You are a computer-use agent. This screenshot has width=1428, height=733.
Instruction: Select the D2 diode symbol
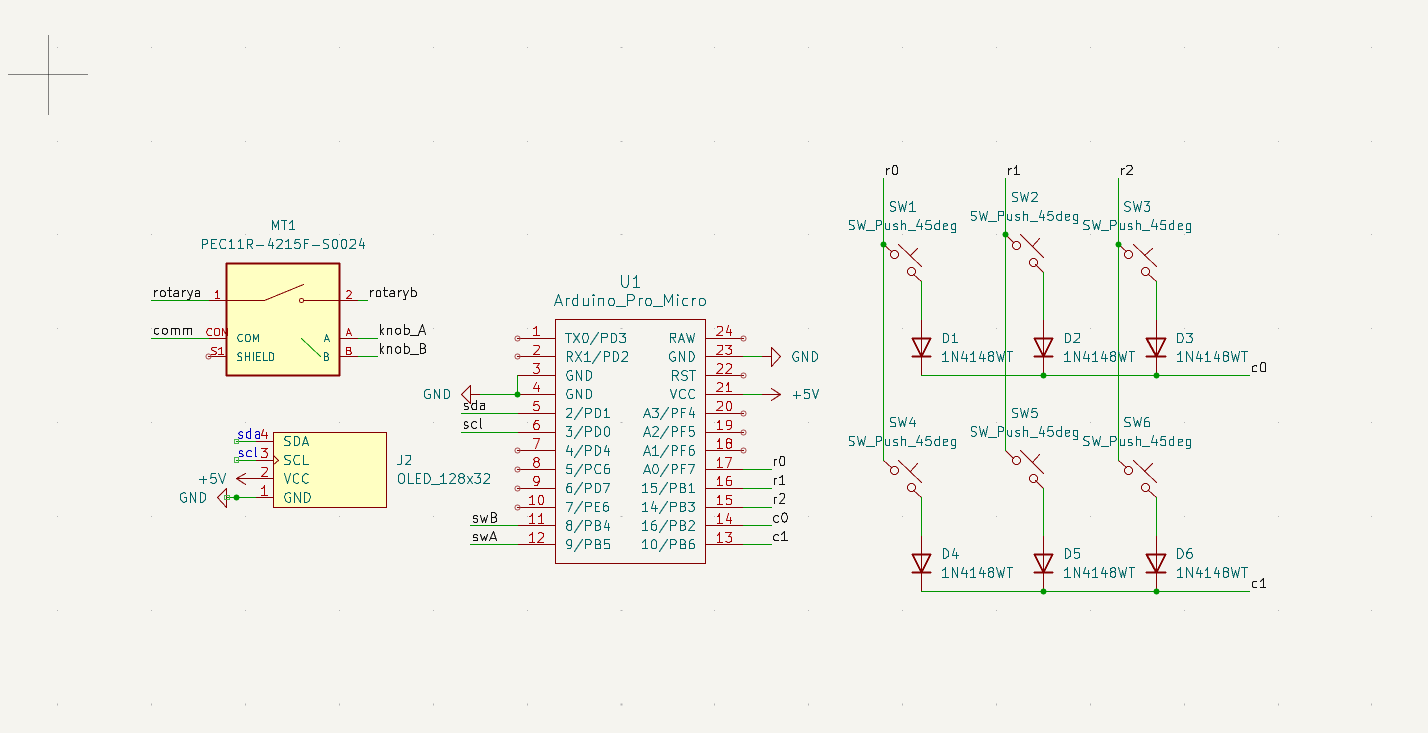[x=1043, y=348]
